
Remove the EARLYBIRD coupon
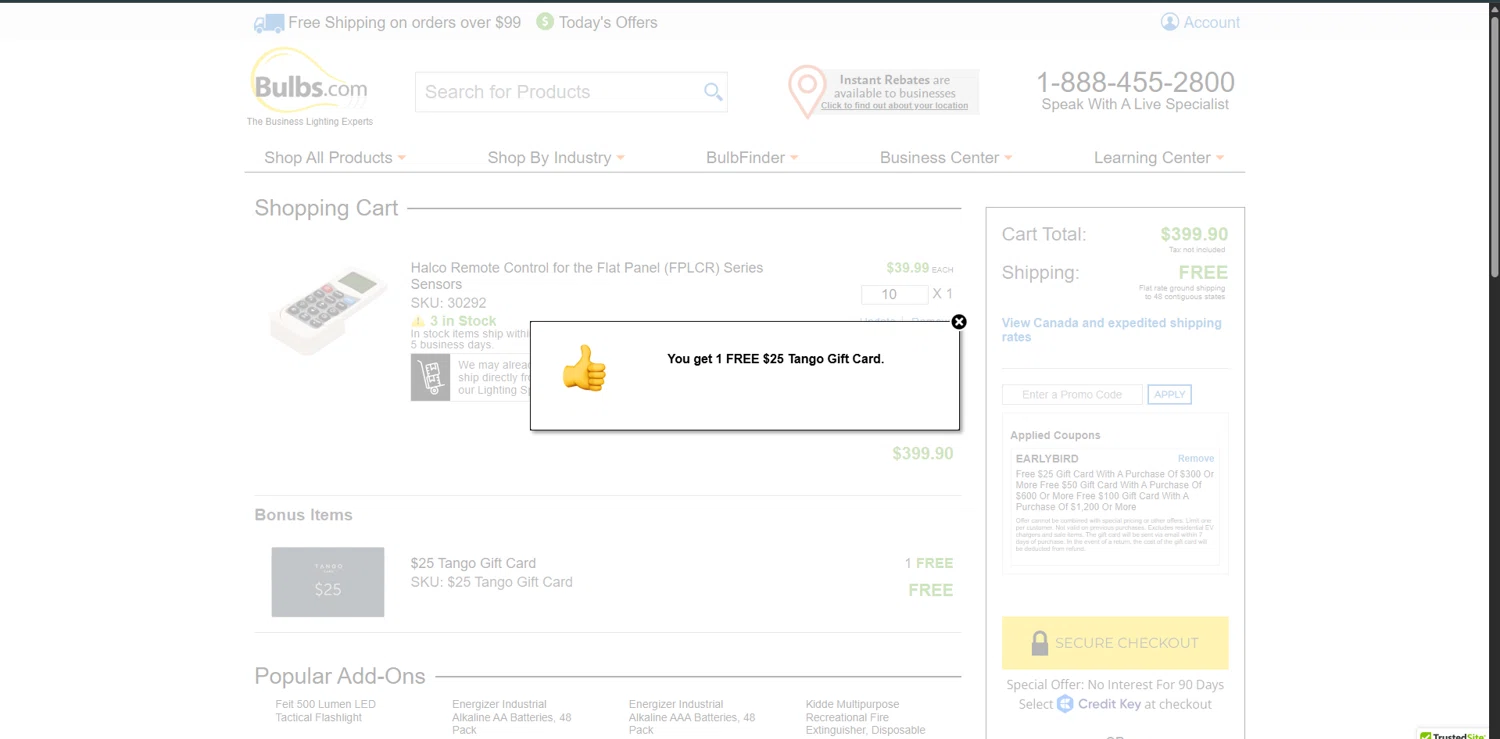point(1195,458)
